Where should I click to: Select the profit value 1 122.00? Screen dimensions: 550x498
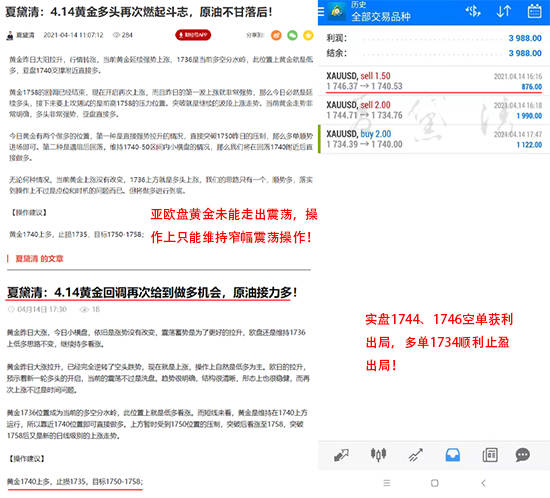(x=529, y=145)
